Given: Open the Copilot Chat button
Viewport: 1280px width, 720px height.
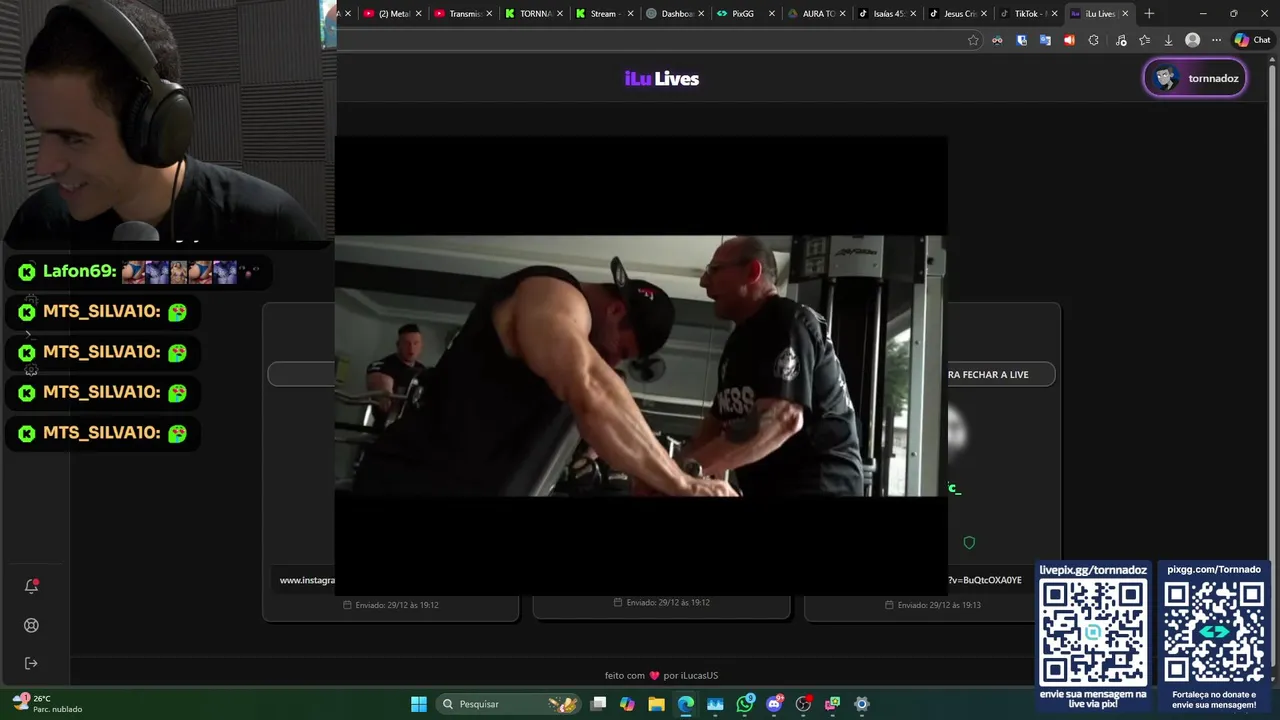Looking at the screenshot, I should coord(1252,40).
